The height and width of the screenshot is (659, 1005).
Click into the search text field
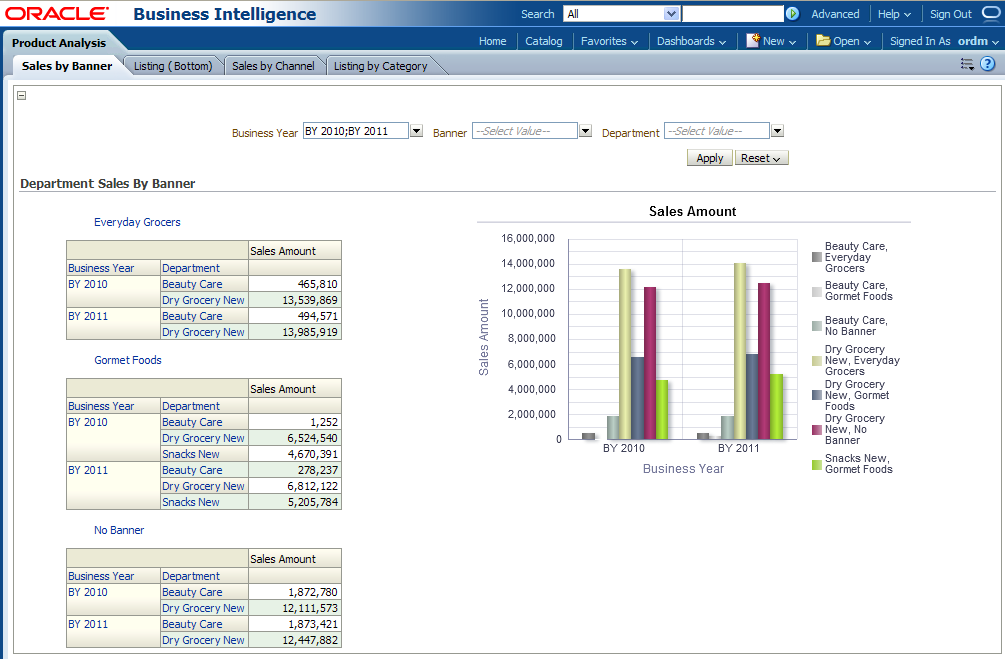[732, 14]
